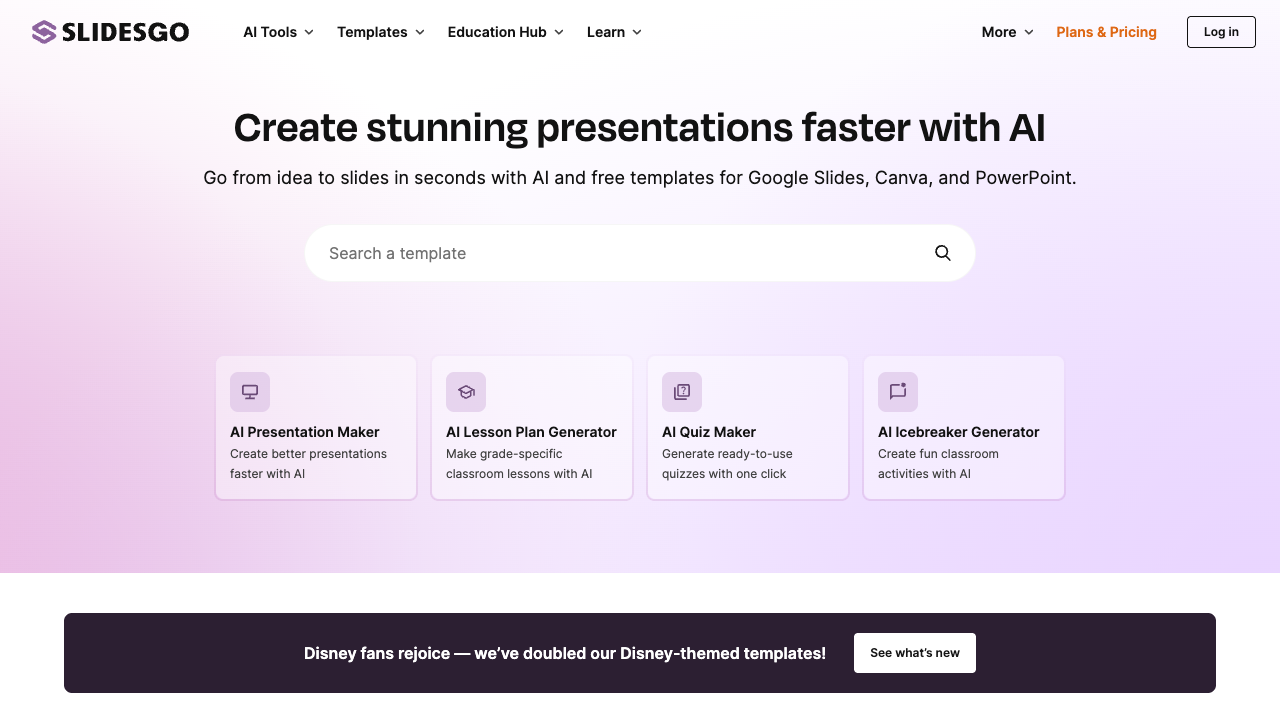Open the Education Hub dropdown
The height and width of the screenshot is (720, 1280).
(x=504, y=32)
